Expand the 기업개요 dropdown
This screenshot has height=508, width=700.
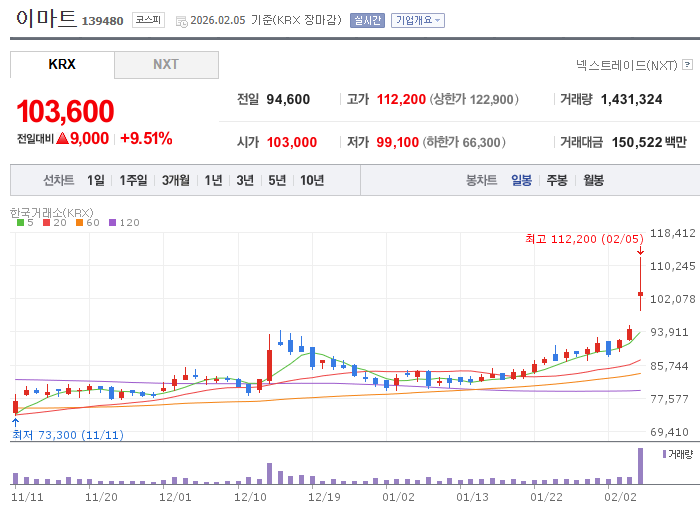[x=418, y=21]
